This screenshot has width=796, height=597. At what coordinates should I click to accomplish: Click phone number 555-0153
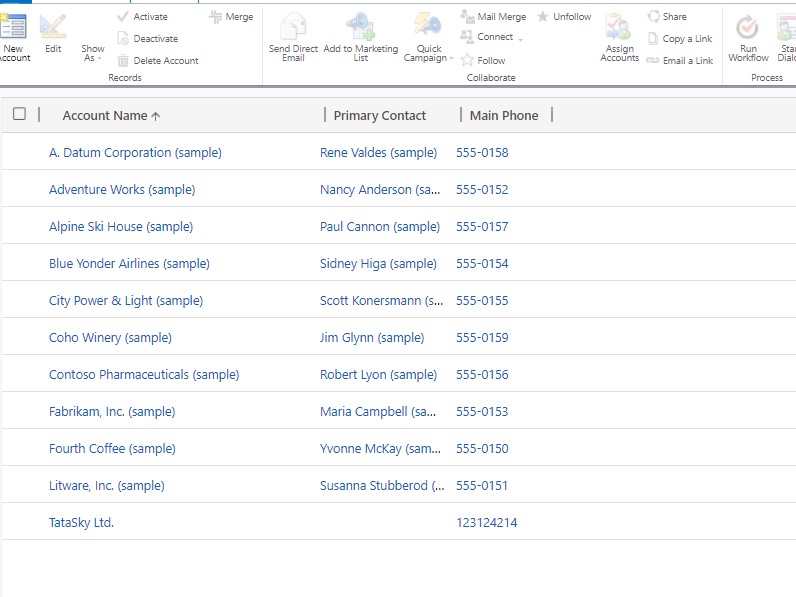pyautogui.click(x=482, y=412)
